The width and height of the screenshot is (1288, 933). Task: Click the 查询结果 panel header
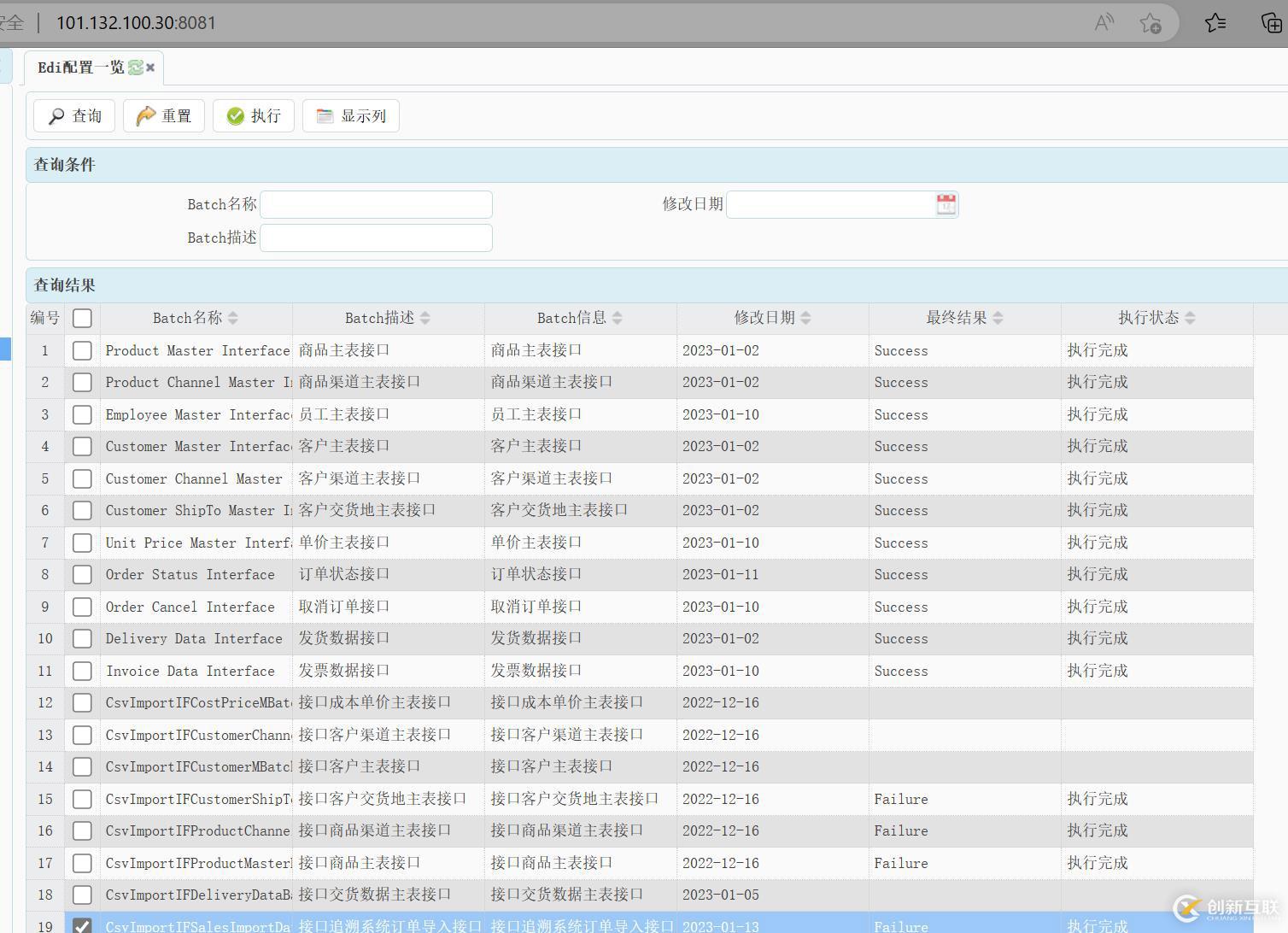point(657,285)
